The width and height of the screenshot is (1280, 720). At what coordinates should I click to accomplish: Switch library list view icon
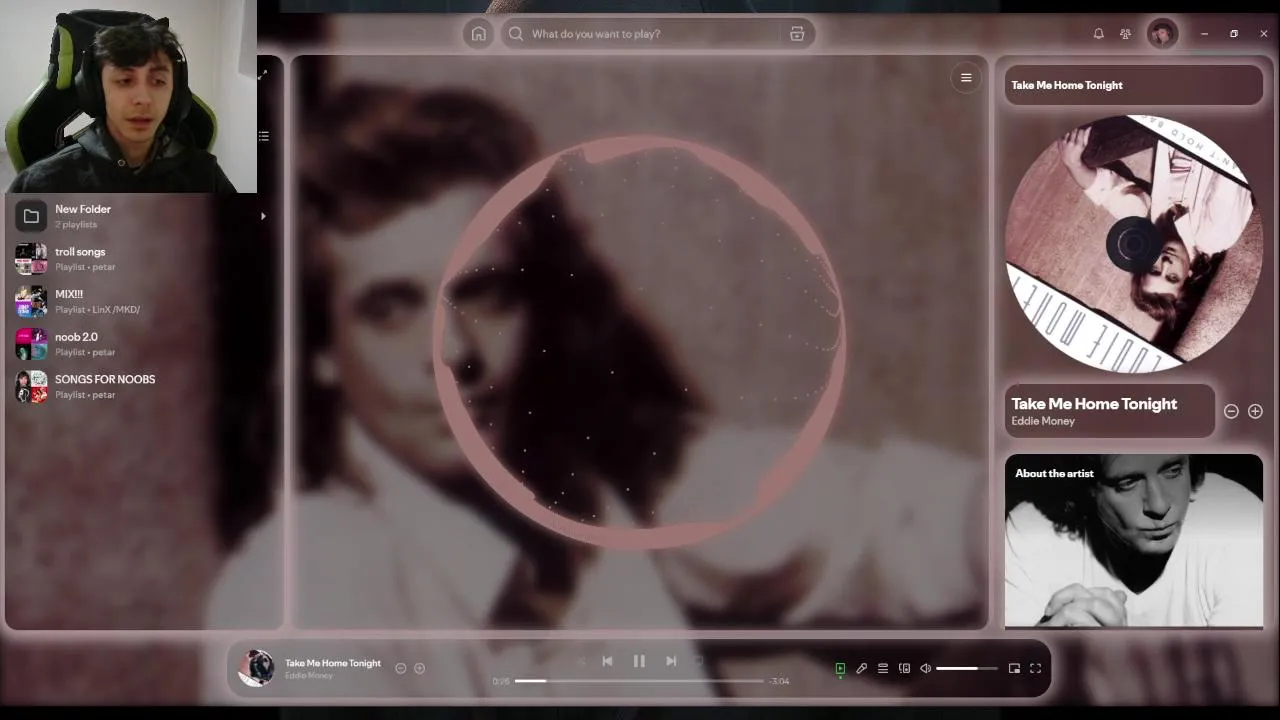click(264, 136)
